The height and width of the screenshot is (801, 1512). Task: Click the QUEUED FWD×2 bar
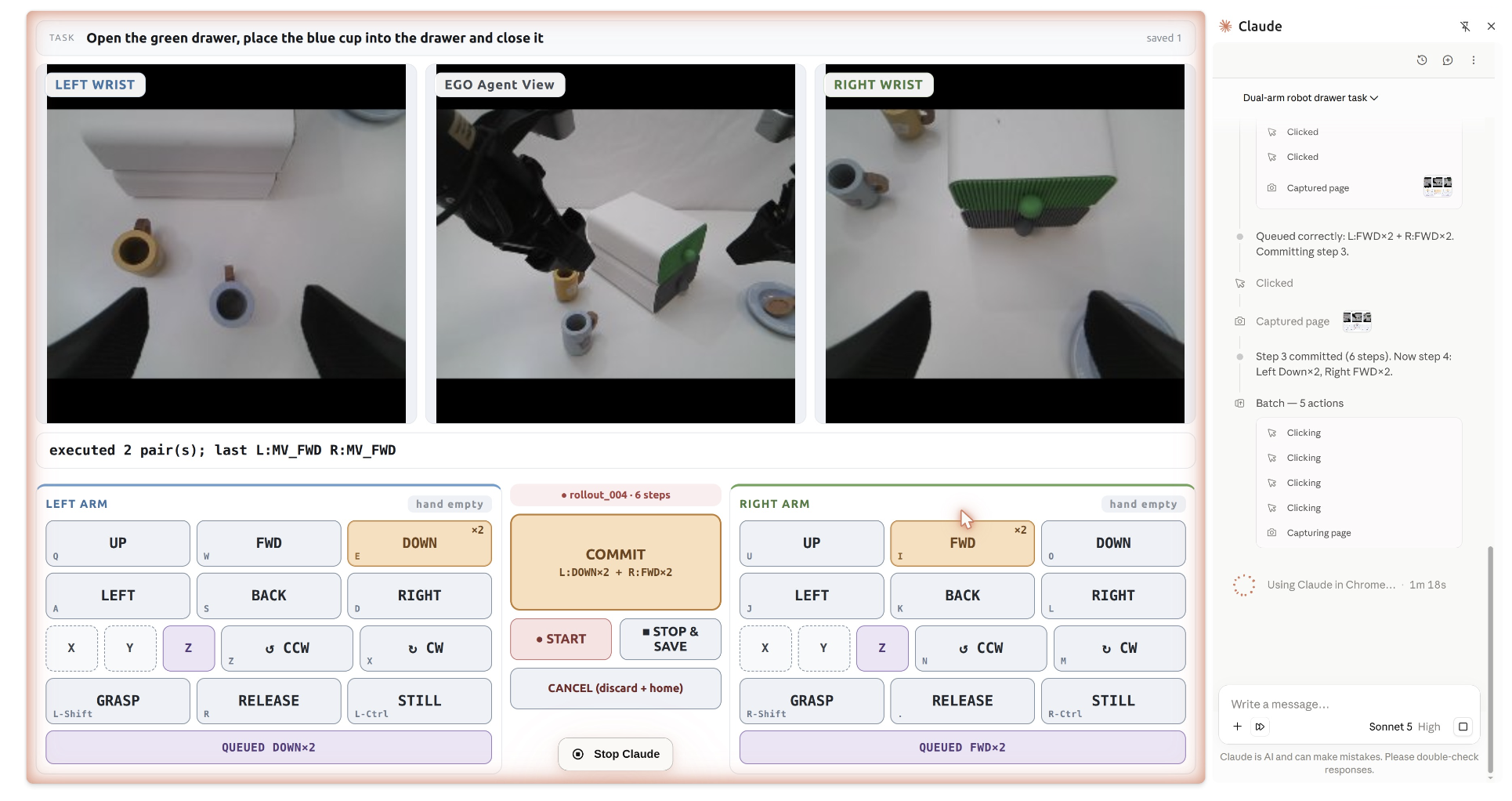click(962, 748)
